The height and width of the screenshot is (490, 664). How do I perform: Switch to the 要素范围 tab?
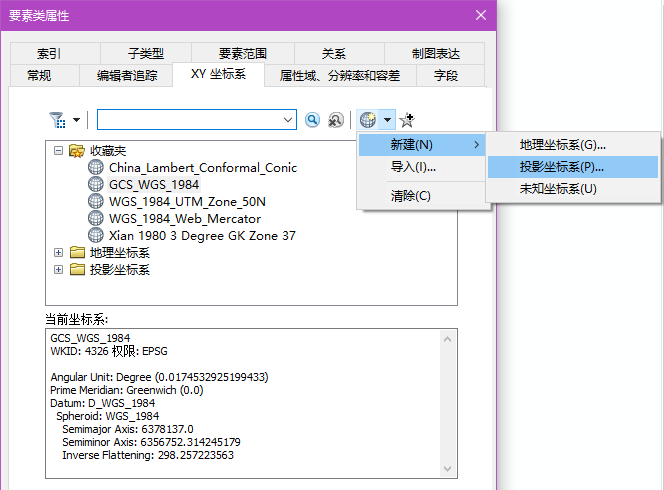tap(243, 53)
